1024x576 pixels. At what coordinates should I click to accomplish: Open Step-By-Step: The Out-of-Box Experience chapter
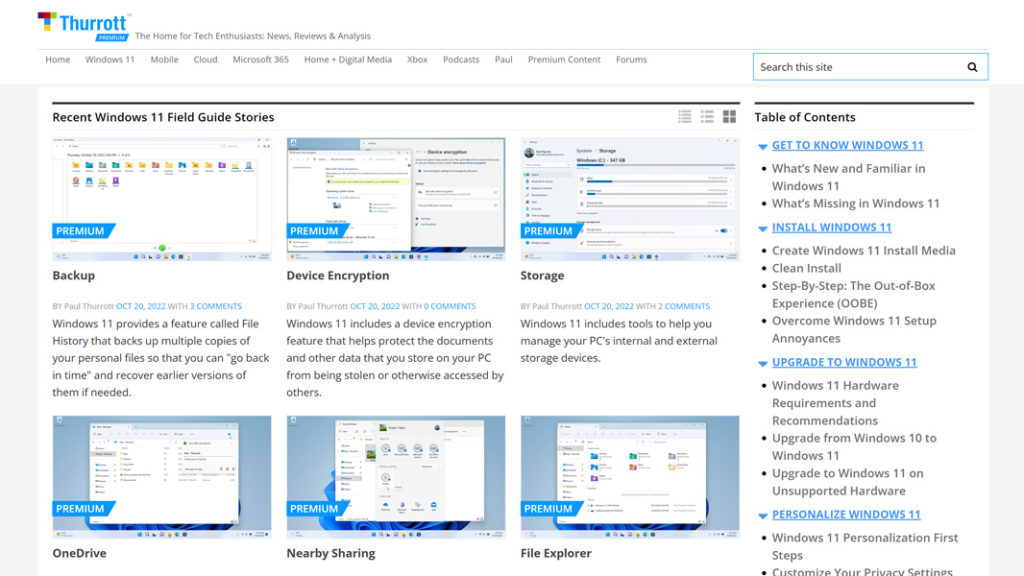(854, 295)
